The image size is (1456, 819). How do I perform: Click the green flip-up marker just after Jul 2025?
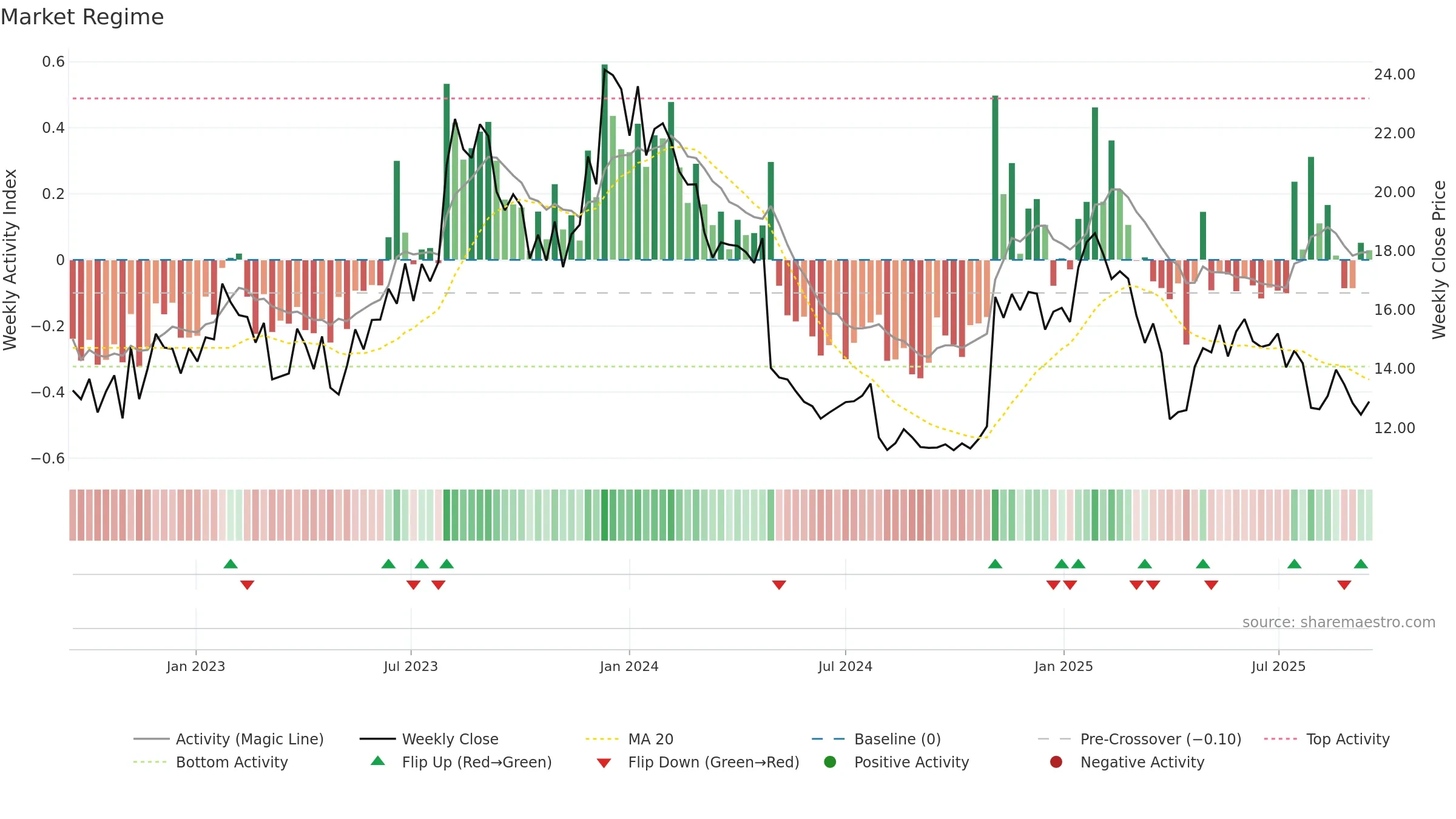click(x=1294, y=564)
